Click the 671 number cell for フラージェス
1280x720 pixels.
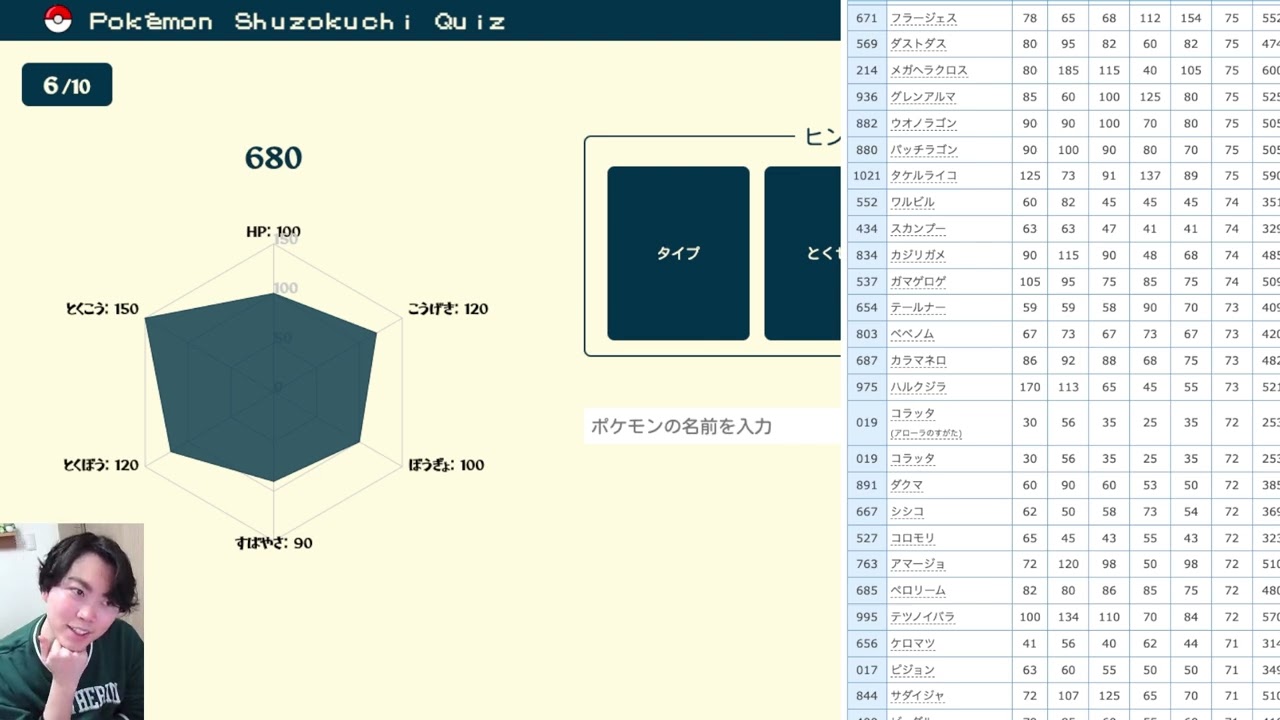click(x=866, y=18)
